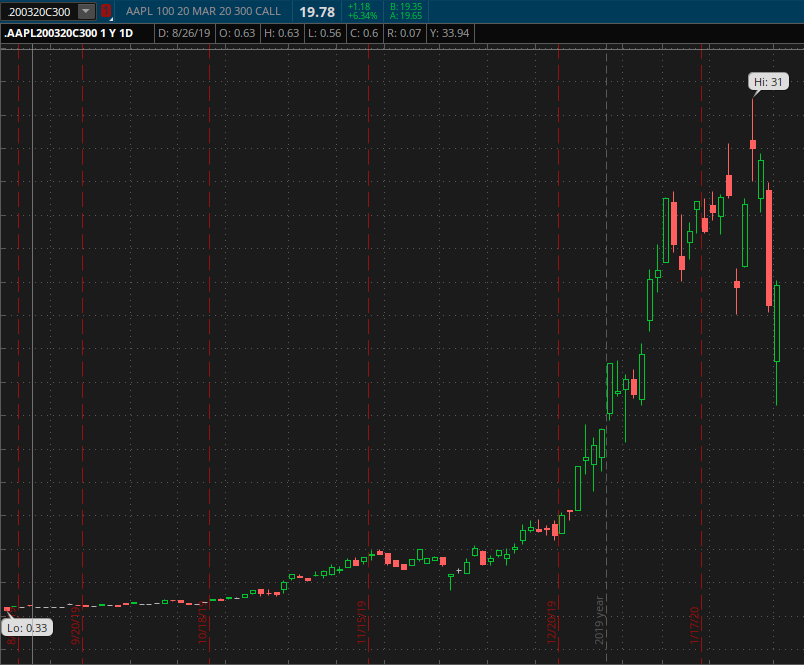Click the bid value B: 19.35

click(x=406, y=7)
